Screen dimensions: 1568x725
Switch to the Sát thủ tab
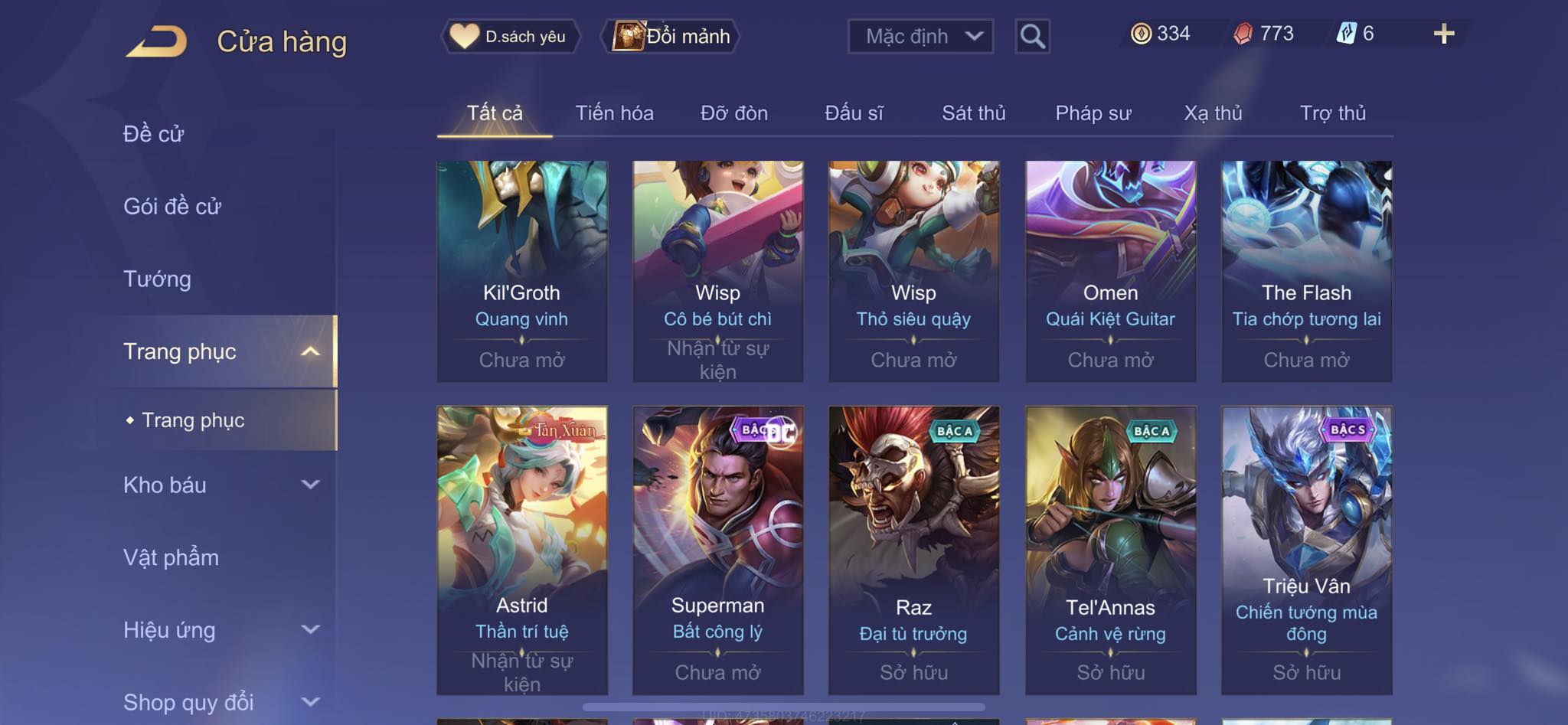coord(973,113)
